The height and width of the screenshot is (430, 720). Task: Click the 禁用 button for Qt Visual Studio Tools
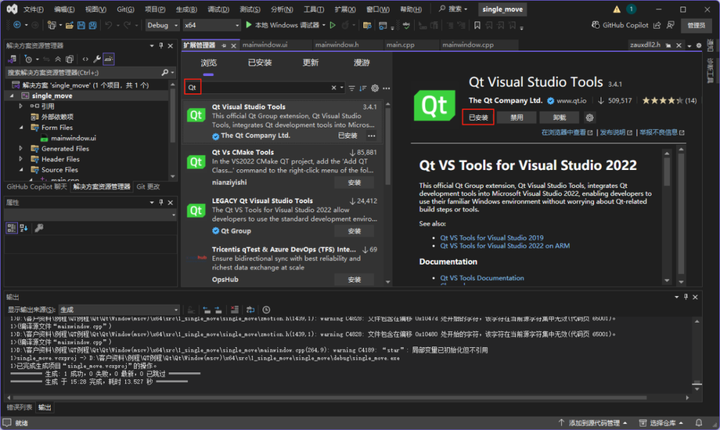[517, 118]
